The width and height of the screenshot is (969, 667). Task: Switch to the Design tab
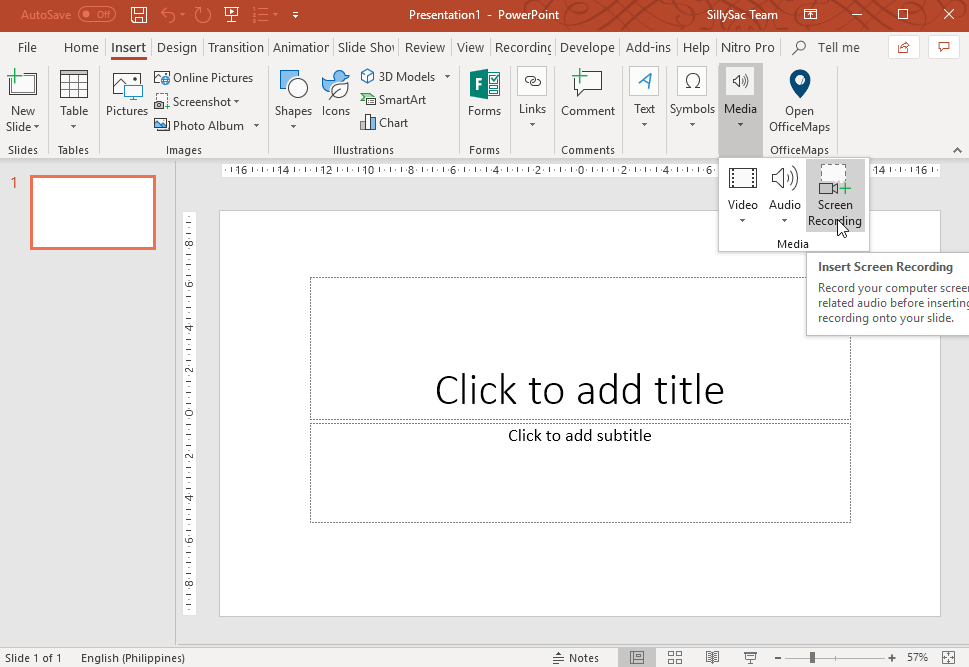177,47
